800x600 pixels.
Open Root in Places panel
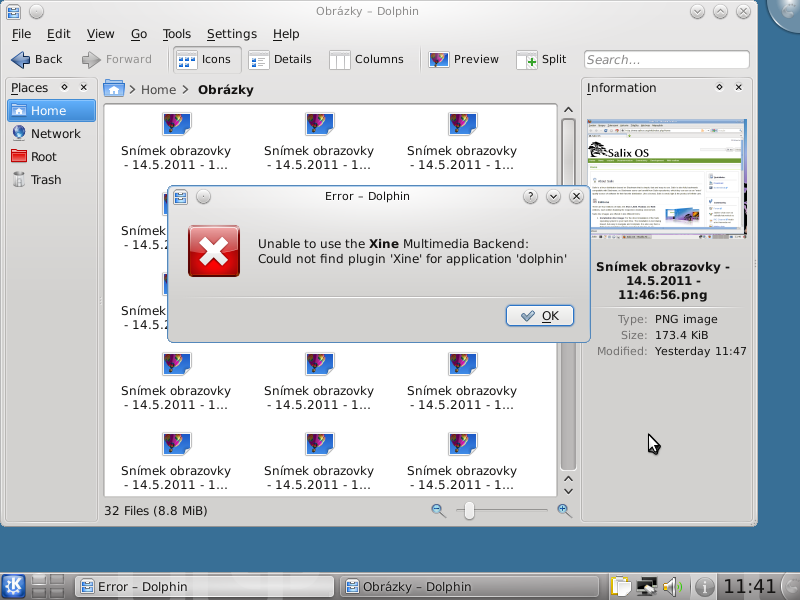click(51, 157)
